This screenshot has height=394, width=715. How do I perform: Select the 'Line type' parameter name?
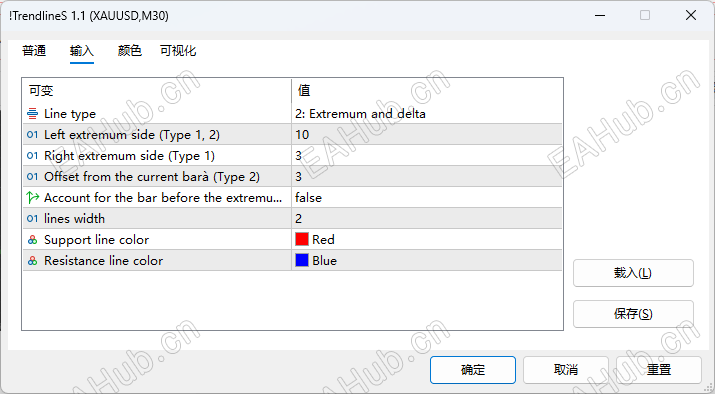tap(70, 114)
